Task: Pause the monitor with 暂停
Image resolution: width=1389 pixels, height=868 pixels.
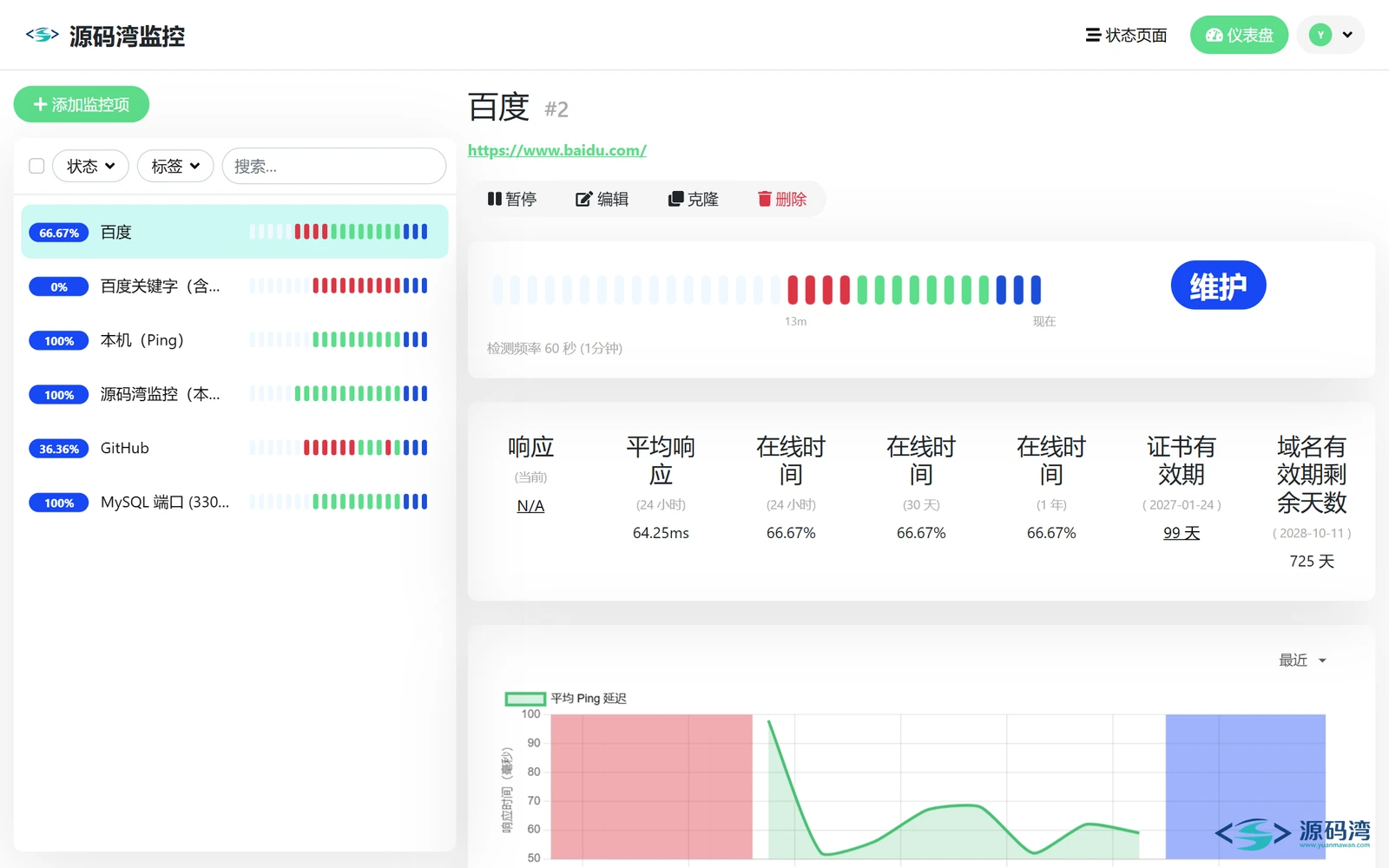Action: pyautogui.click(x=512, y=199)
